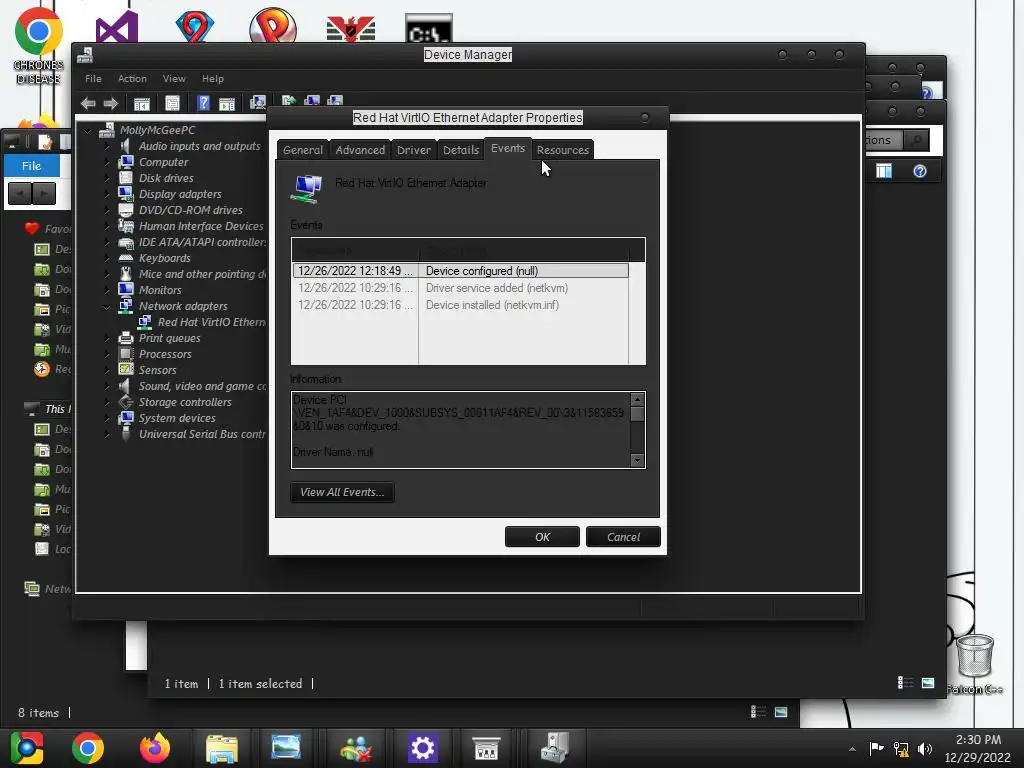Select the Device configured (null) event row

(x=460, y=271)
